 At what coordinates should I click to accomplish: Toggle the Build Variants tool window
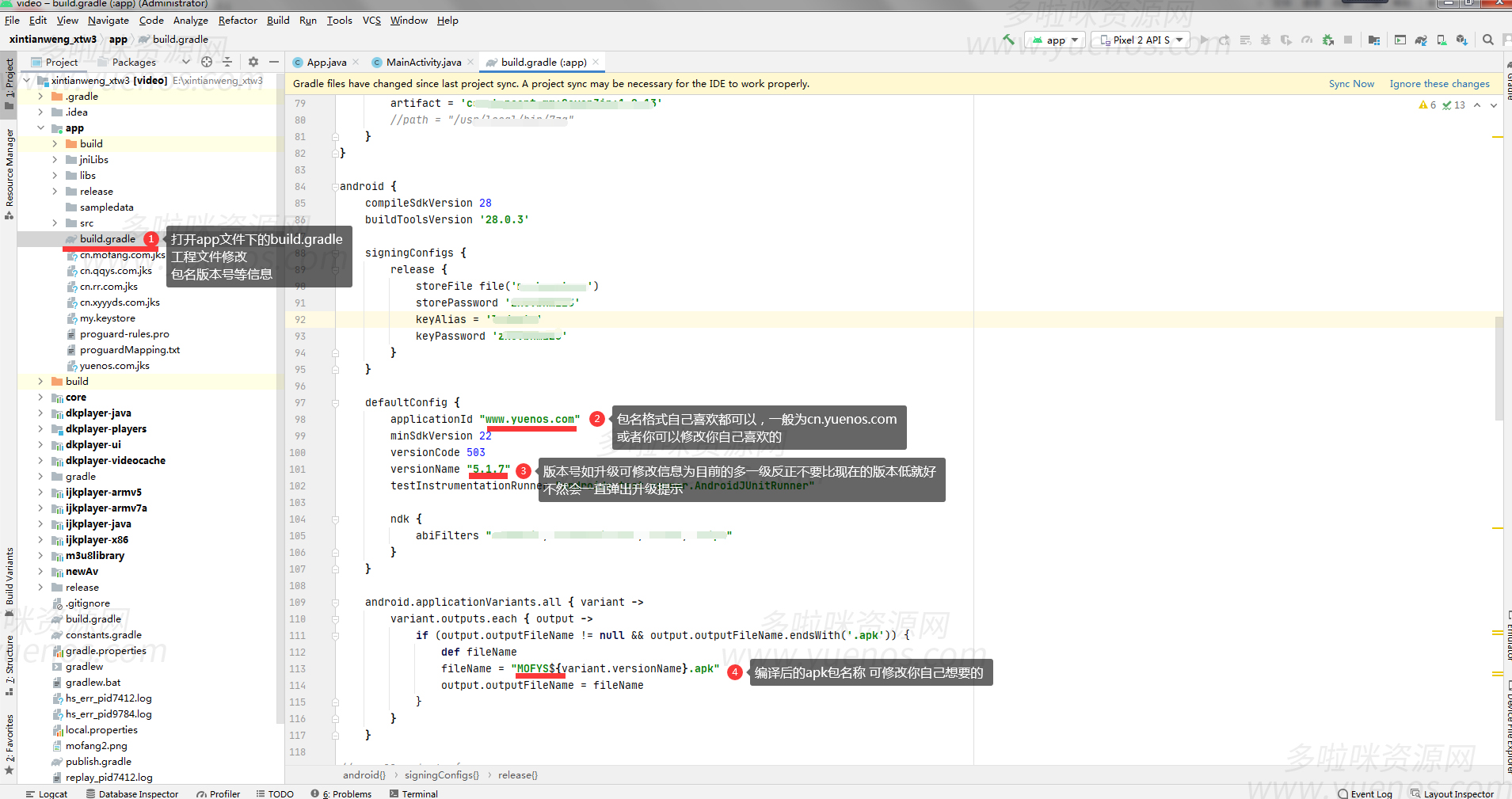pos(10,576)
